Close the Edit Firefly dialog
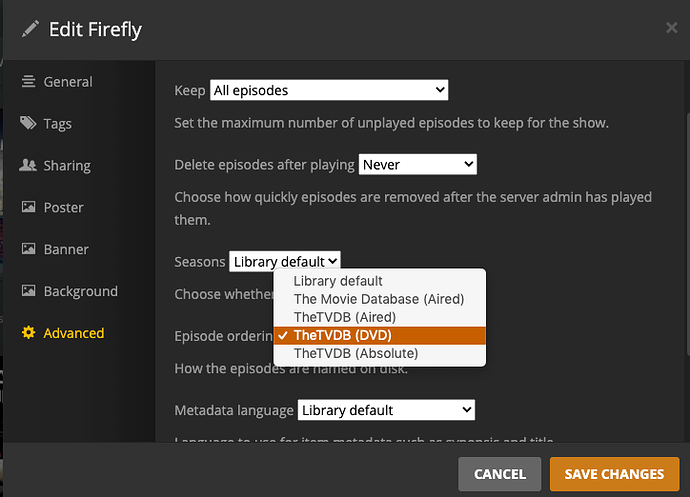 click(x=672, y=28)
